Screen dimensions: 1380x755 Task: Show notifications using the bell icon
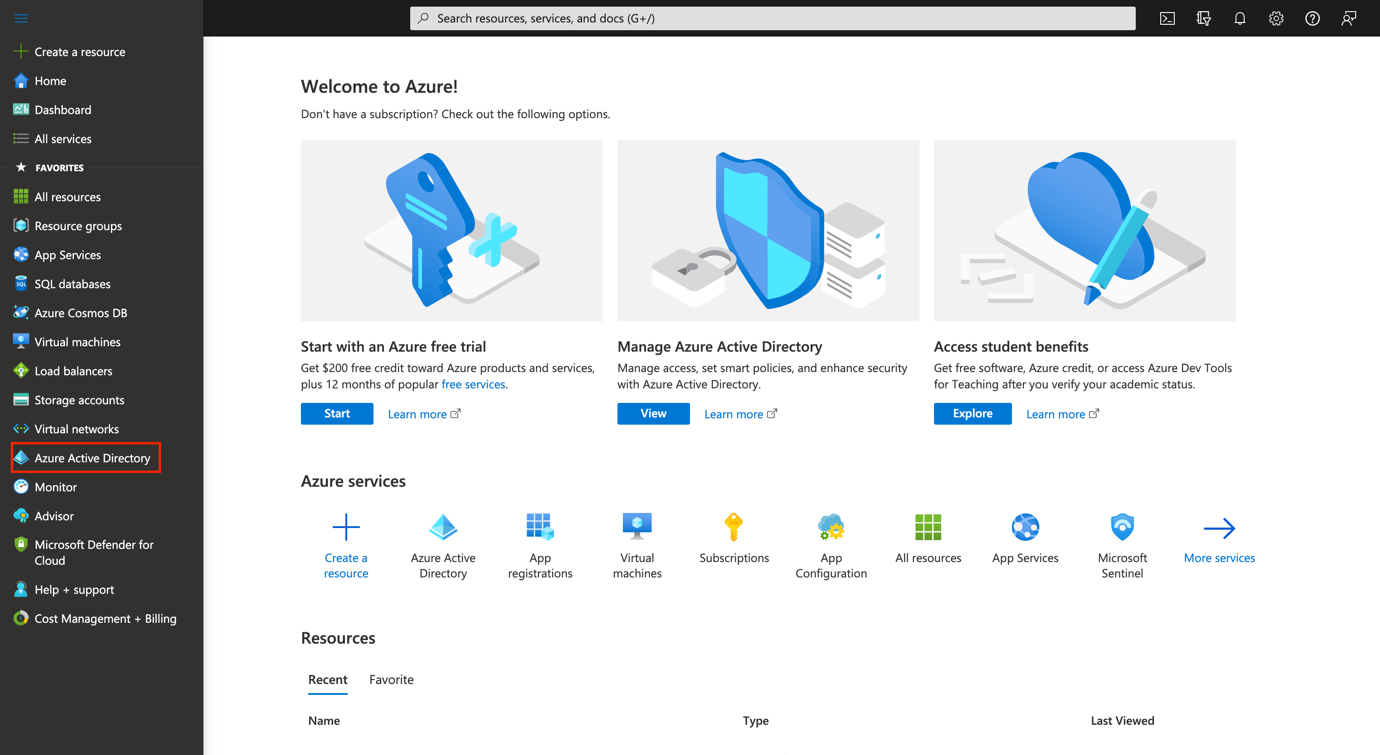(1240, 18)
